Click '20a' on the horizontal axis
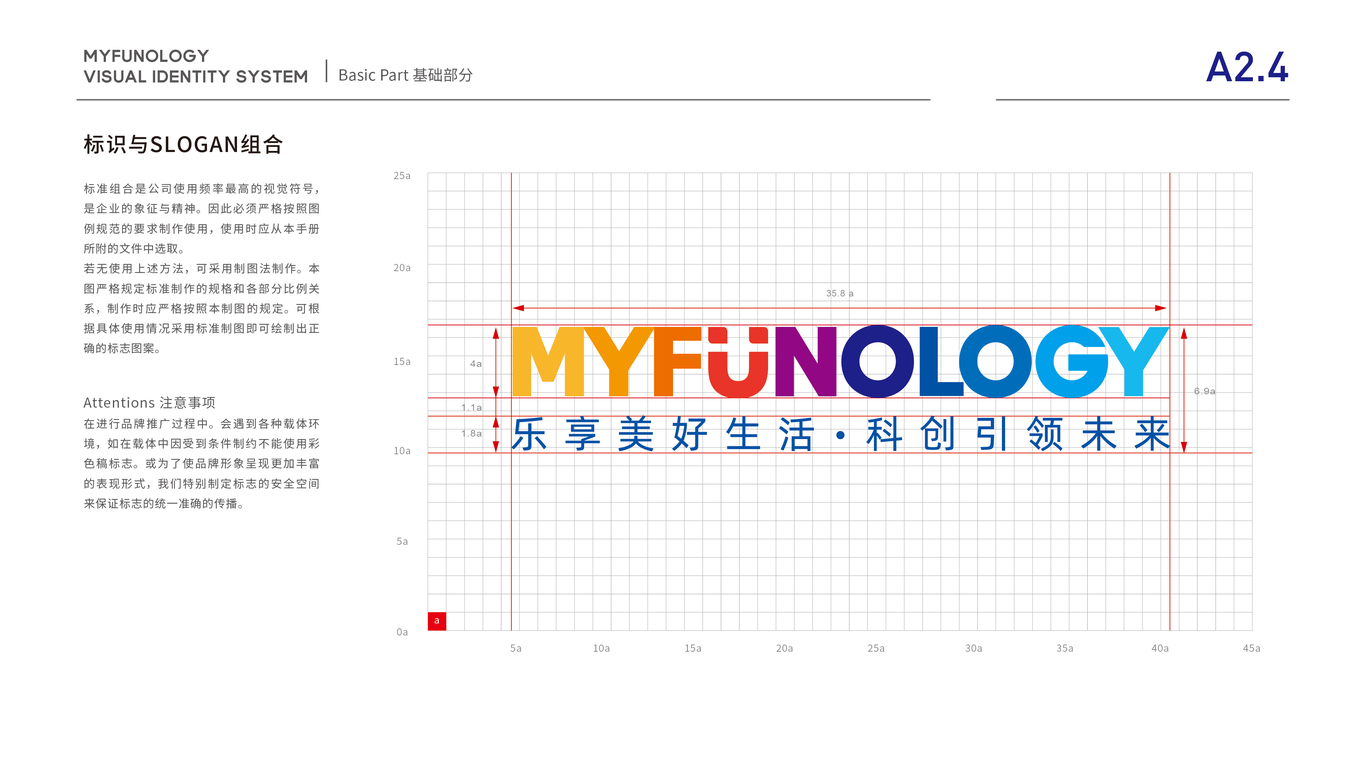 pyautogui.click(x=784, y=648)
